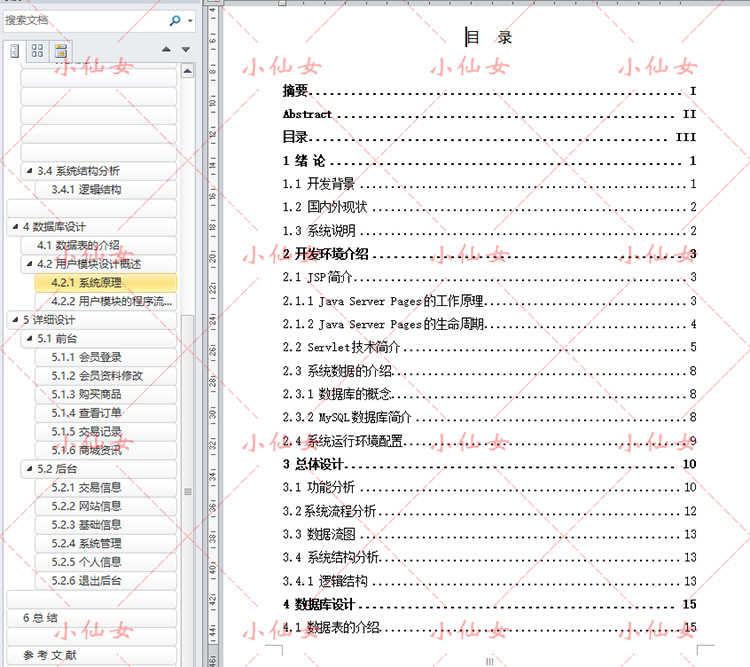Screen dimensions: 750x667
Task: Click the 1.3 系统说明 contents entry
Action: click(x=489, y=231)
